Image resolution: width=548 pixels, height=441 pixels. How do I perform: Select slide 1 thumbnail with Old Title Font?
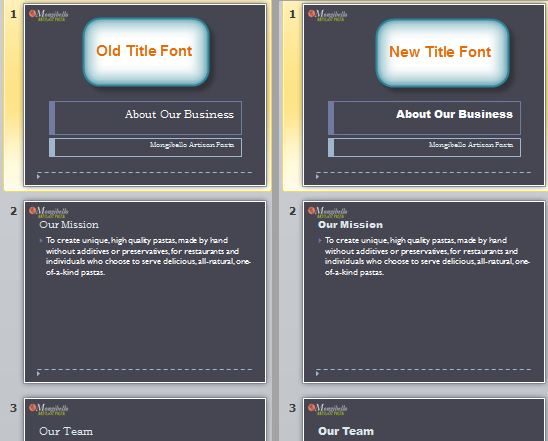click(x=145, y=95)
